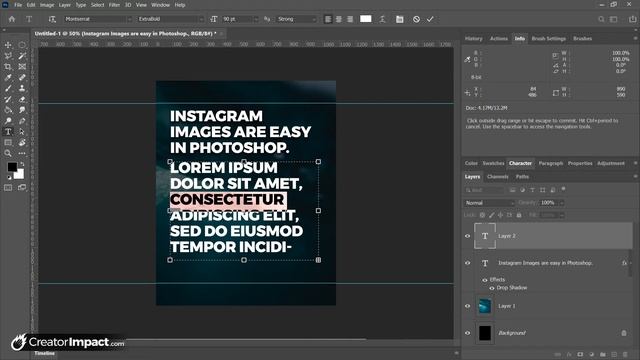
Task: Select the Crop tool
Action: (x=8, y=67)
